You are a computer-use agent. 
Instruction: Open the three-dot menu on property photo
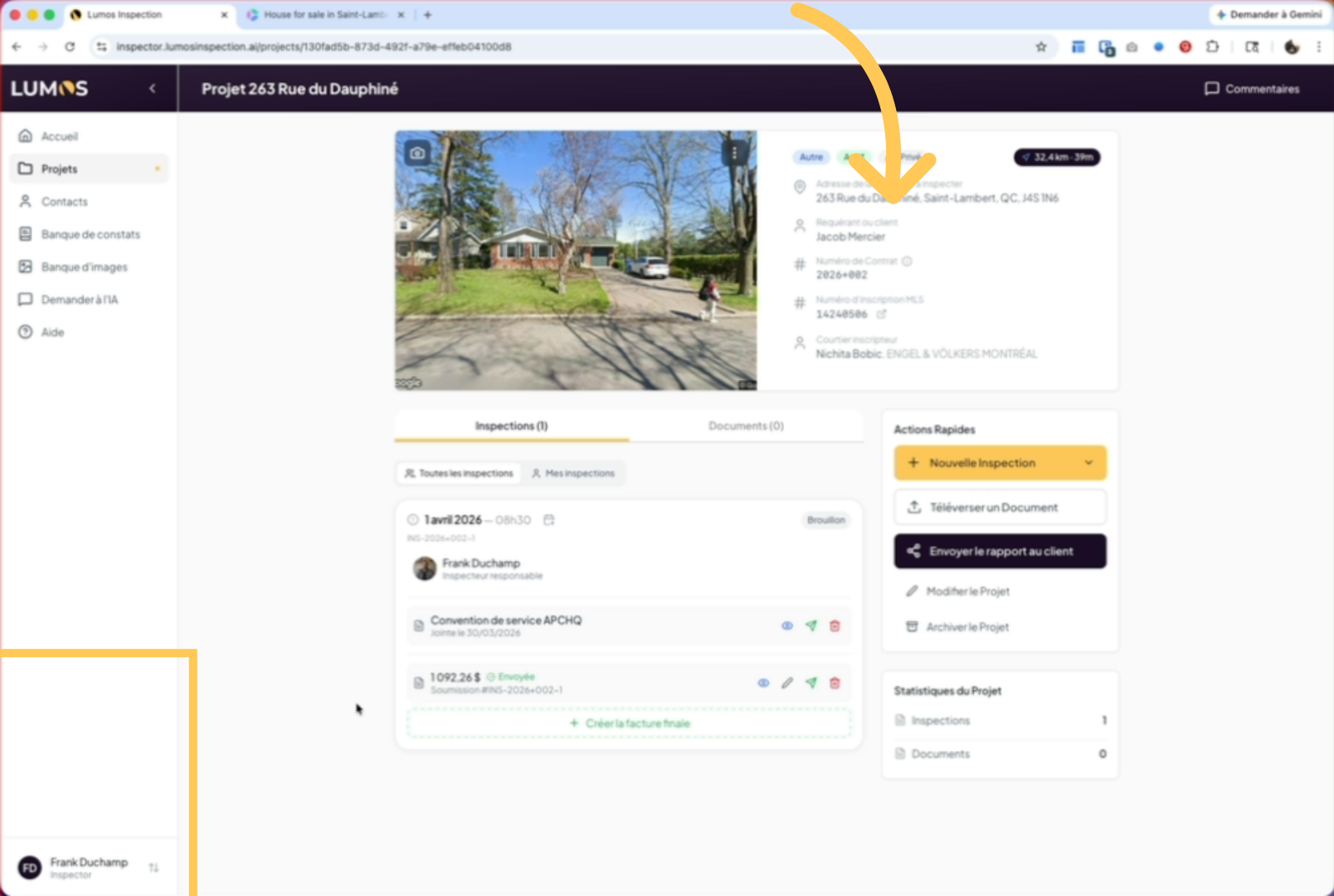pos(734,153)
